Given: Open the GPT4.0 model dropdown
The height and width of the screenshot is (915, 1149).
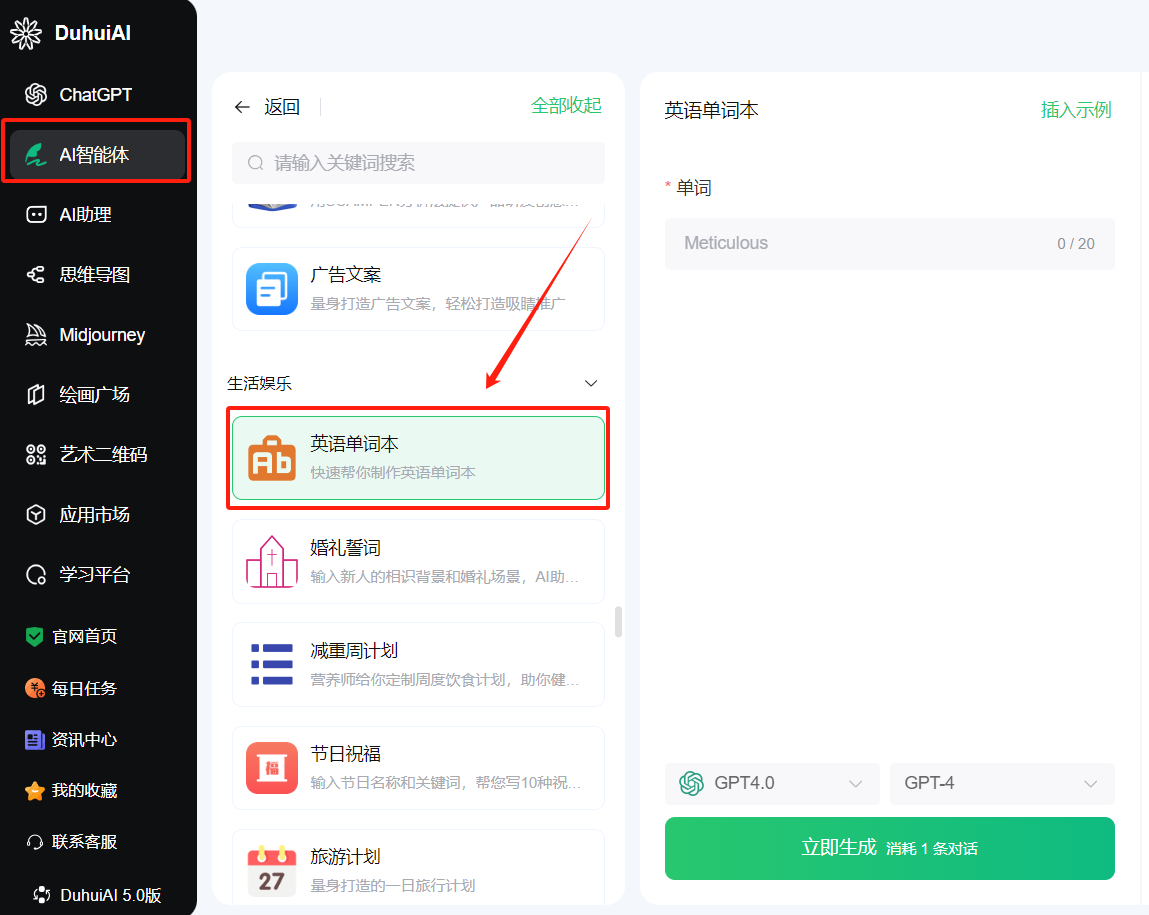Looking at the screenshot, I should (772, 783).
